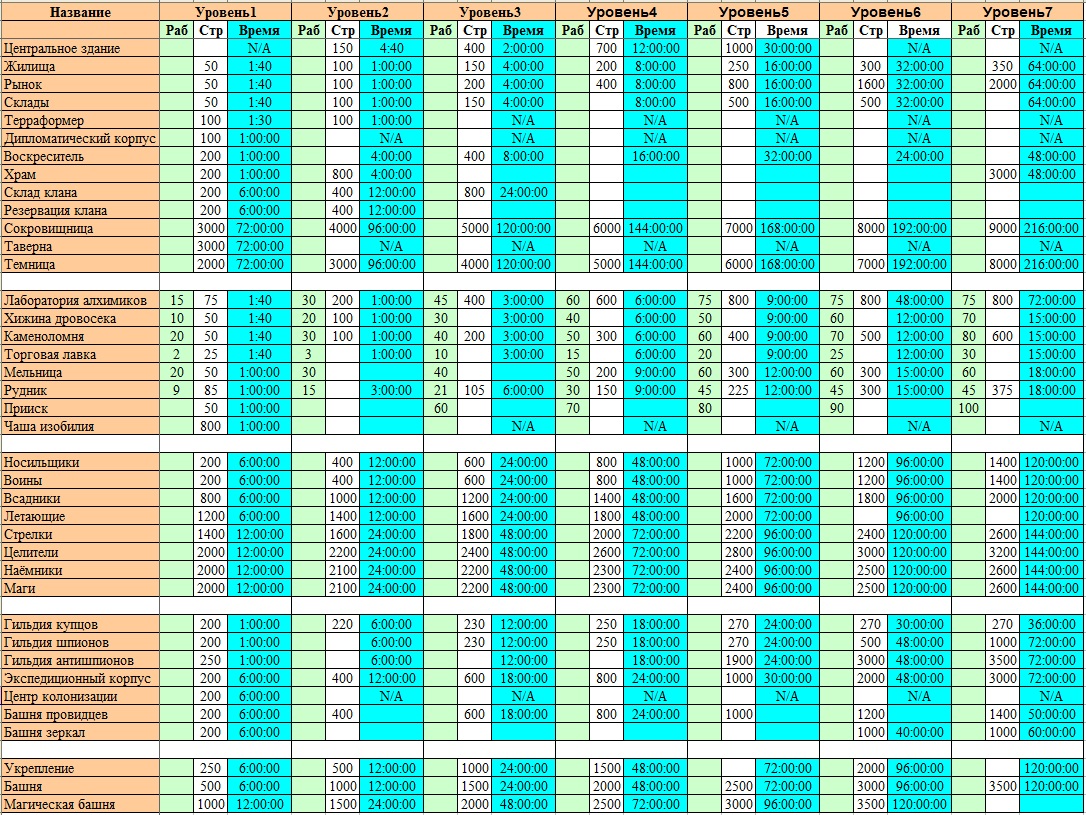Select the Терраформер row label
Viewport: 1086px width, 815px height.
(80, 120)
